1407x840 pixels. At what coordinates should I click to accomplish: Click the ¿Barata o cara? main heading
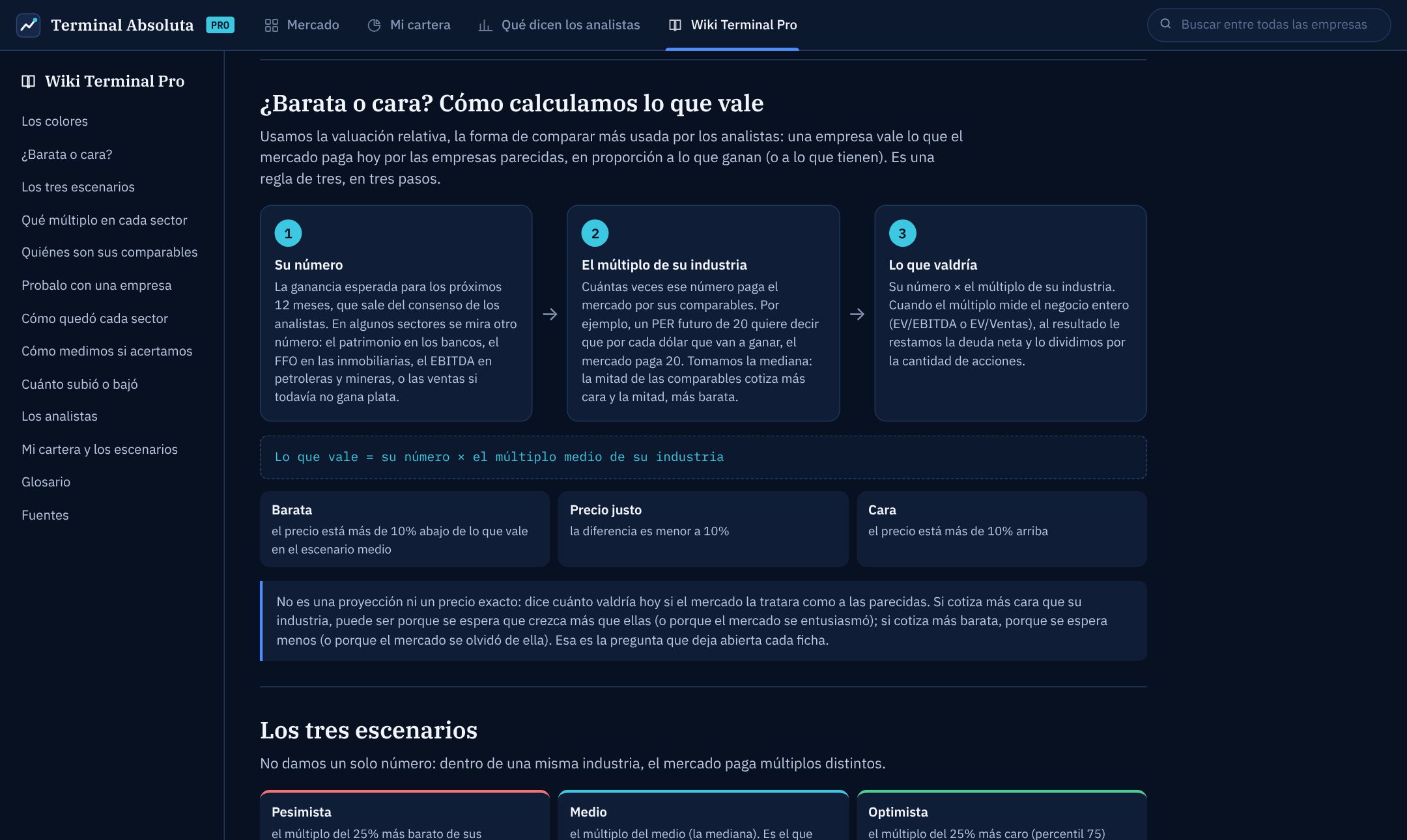click(x=512, y=103)
